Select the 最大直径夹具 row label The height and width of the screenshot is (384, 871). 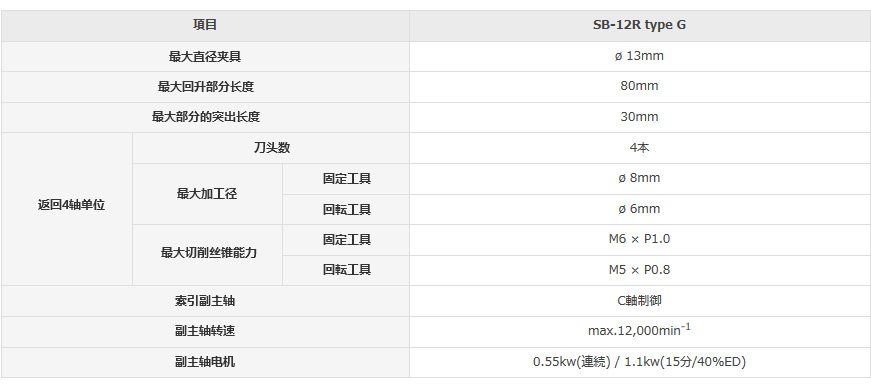(x=205, y=56)
